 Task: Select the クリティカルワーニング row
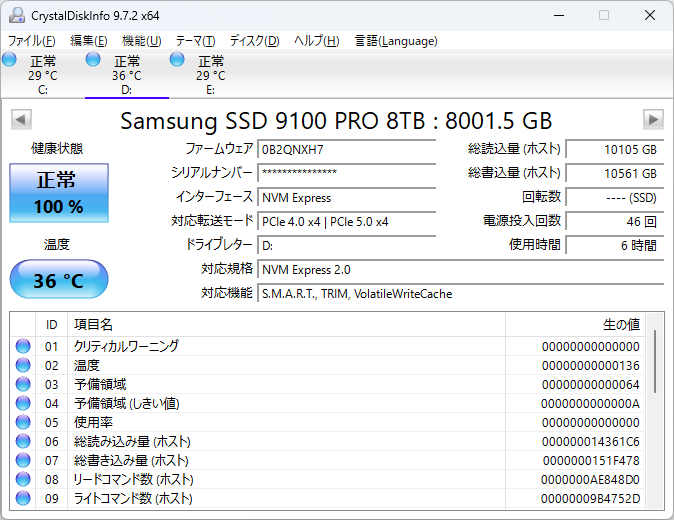328,346
